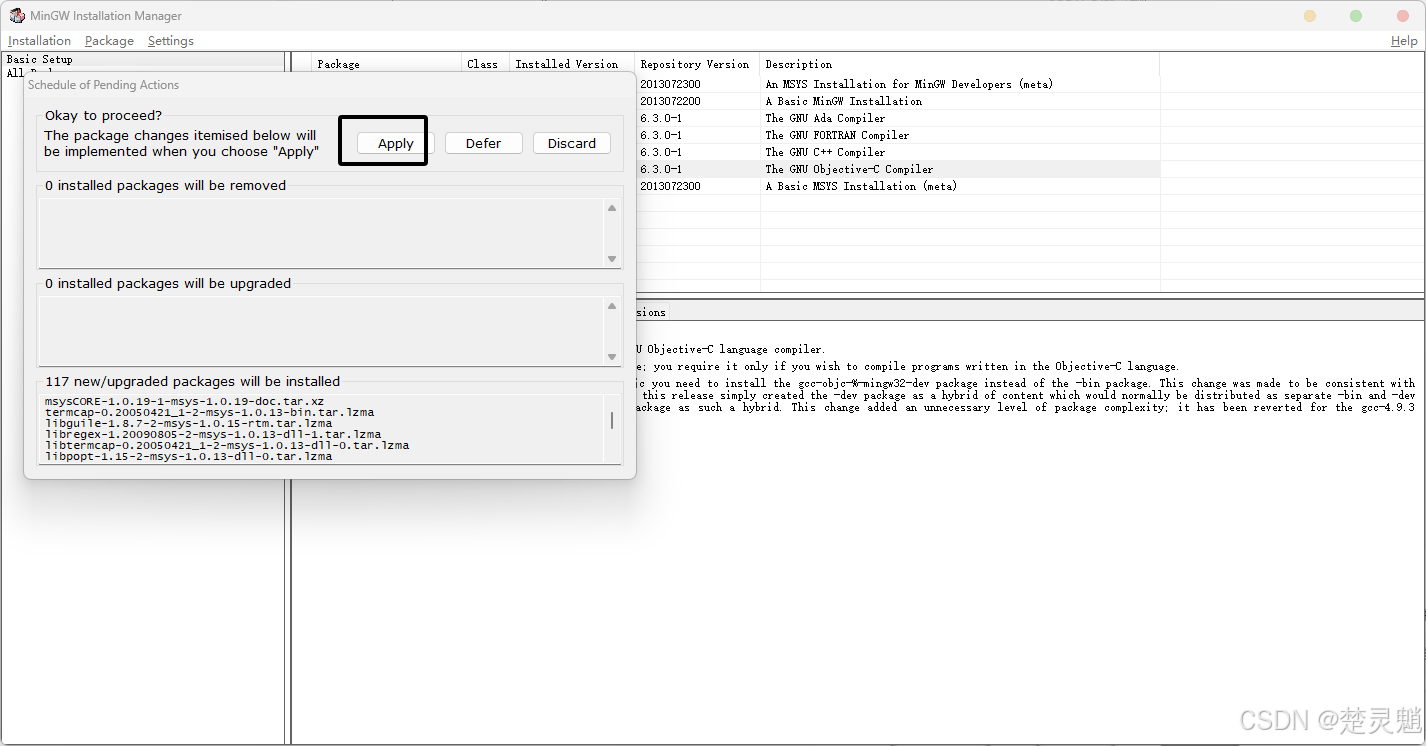Select row 'The GNU C++ Compiler'
Screen dimensions: 1426x746
click(825, 152)
